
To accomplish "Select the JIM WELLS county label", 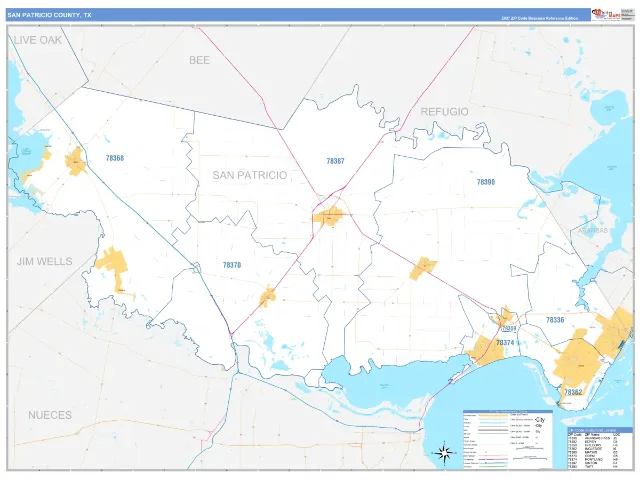I will pos(44,261).
